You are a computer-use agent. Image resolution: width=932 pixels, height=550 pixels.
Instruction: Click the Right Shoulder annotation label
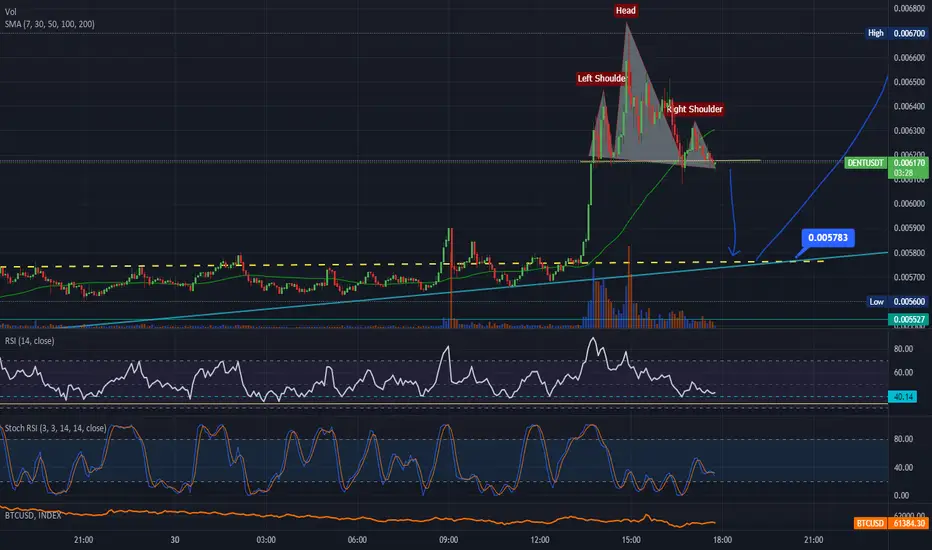click(694, 109)
